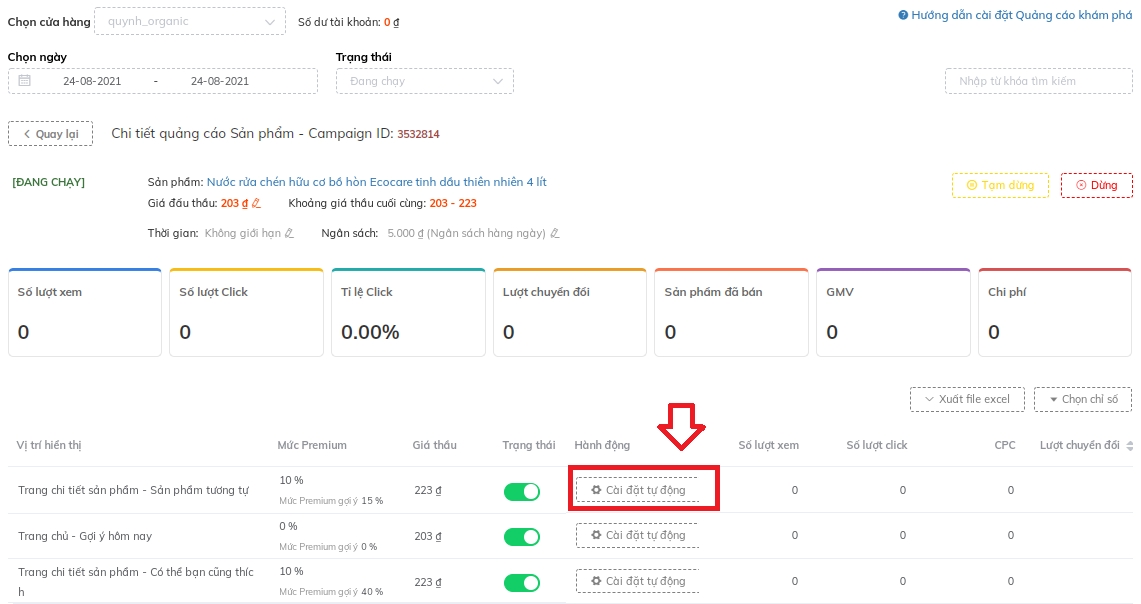Viewport: 1141px width, 604px height.
Task: Open the quynh_organic store dropdown
Action: point(188,21)
